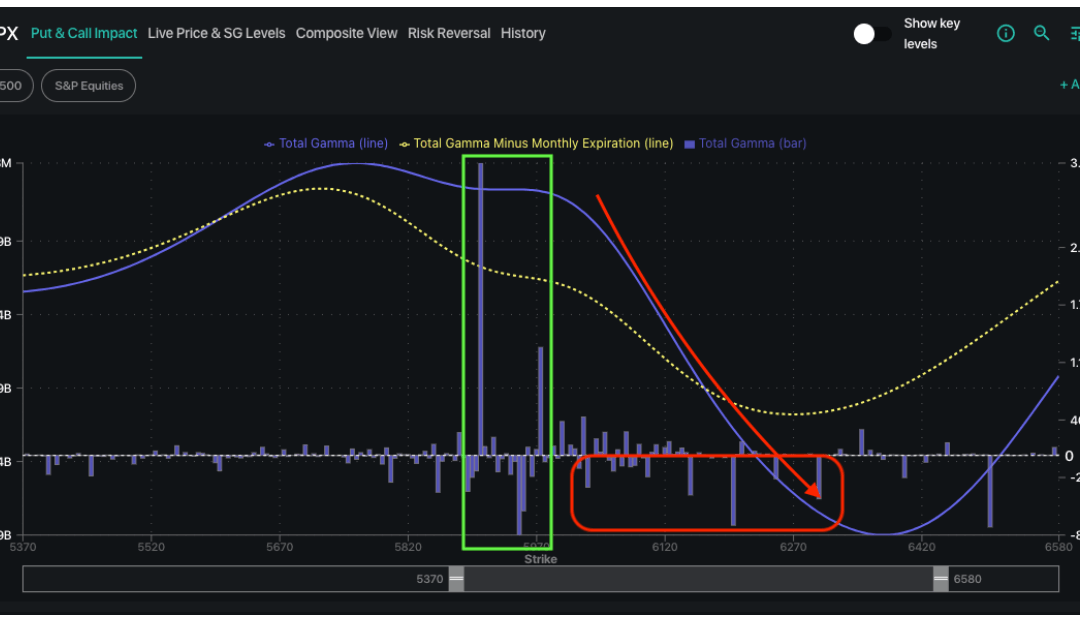Switch to the Live Price & SG Levels tab
The width and height of the screenshot is (1080, 623).
tap(216, 33)
